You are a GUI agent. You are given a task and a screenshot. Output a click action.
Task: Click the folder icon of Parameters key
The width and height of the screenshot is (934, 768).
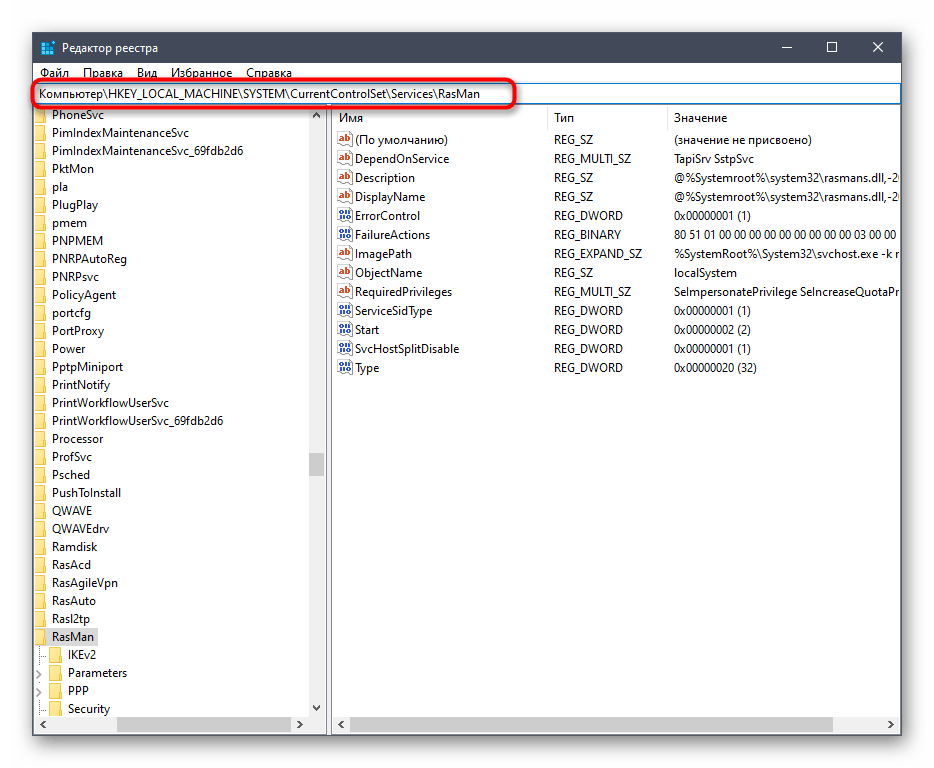point(56,673)
